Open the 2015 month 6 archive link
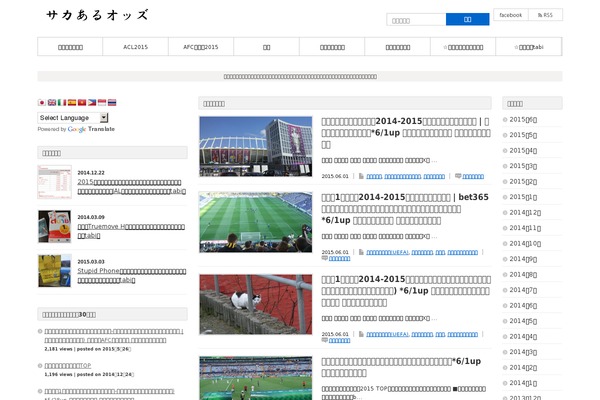Viewport: 600px width, 400px height. 523,119
